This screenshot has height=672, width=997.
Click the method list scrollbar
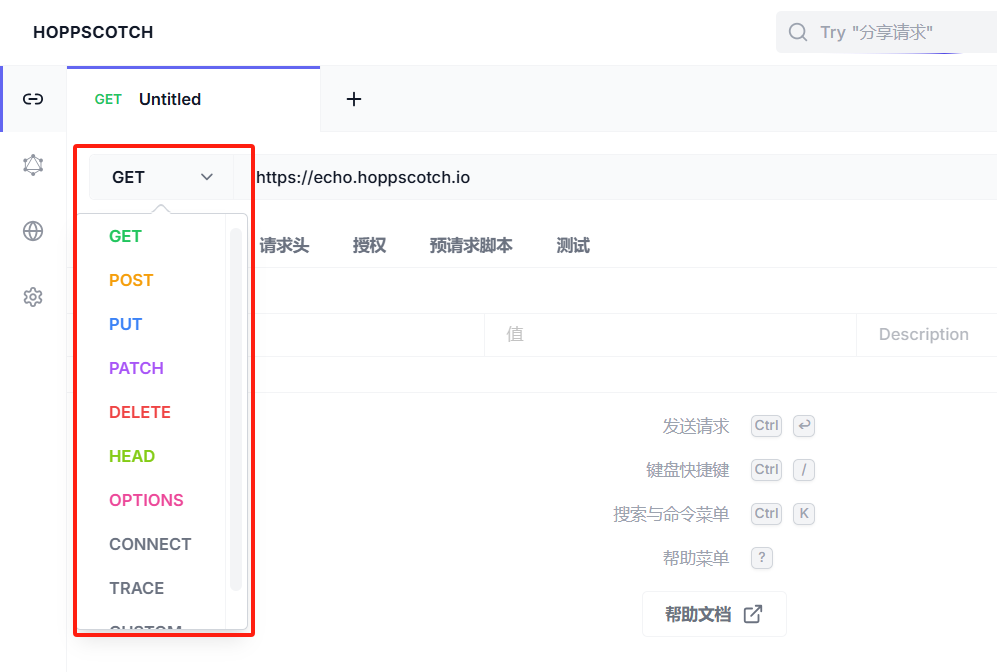(x=235, y=409)
